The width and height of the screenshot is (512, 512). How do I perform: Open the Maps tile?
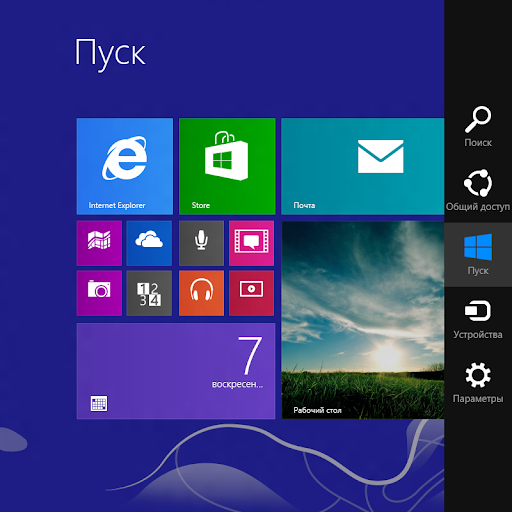[99, 243]
